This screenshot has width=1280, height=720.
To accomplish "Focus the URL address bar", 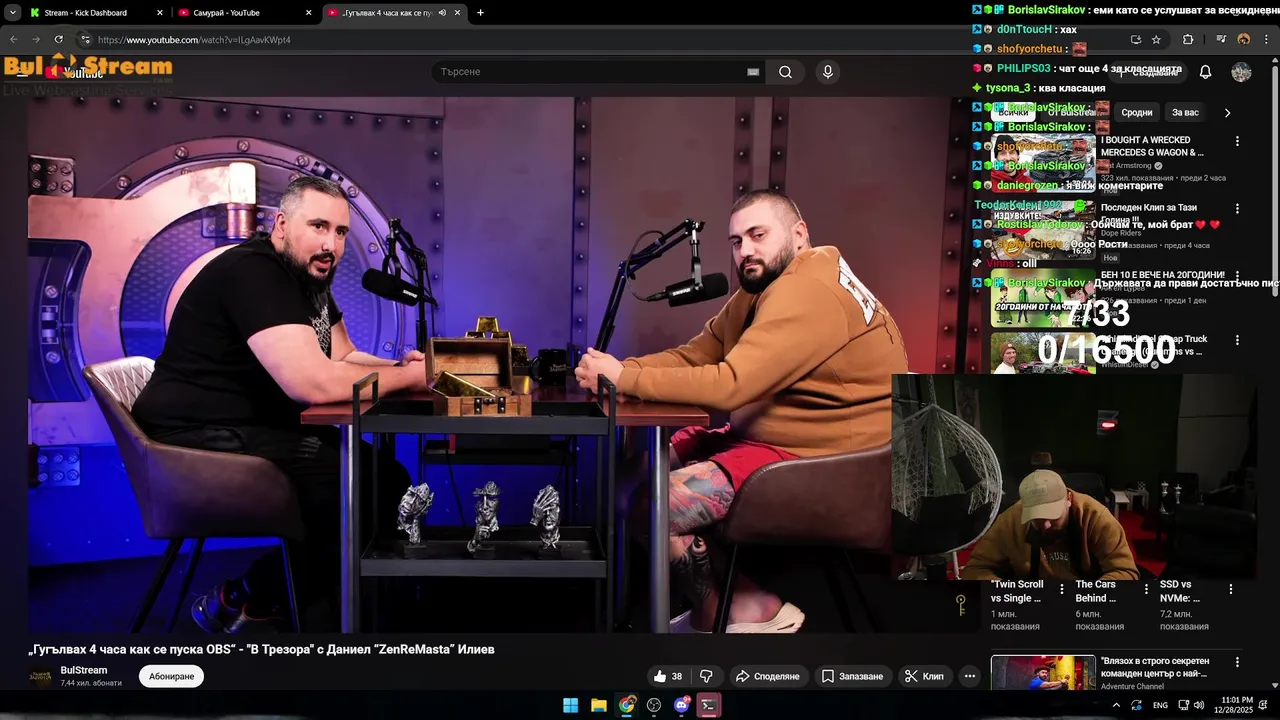I will (600, 40).
